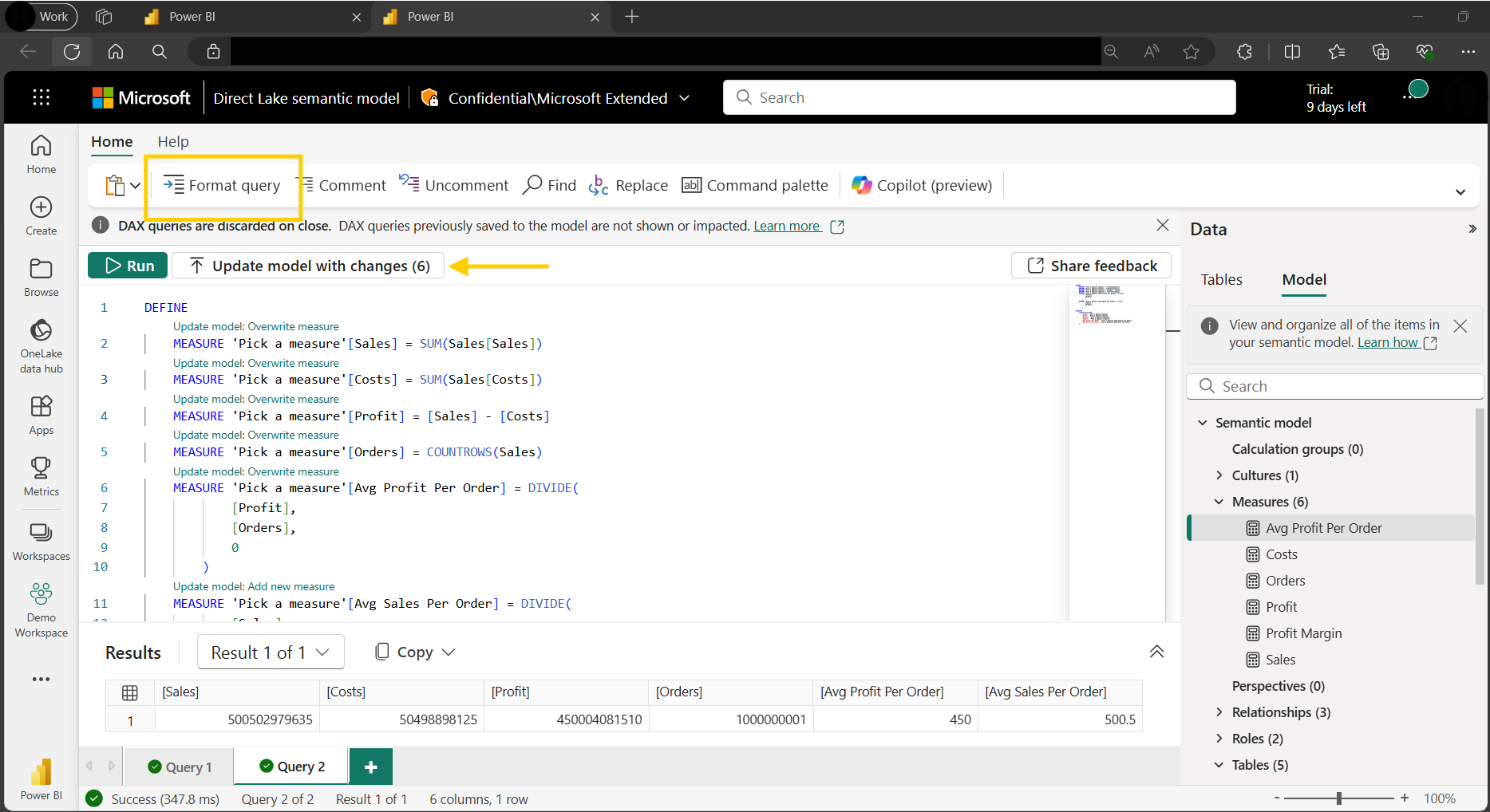Open the Microsoft app launcher grid
Image resolution: width=1490 pixels, height=812 pixels.
tap(41, 97)
